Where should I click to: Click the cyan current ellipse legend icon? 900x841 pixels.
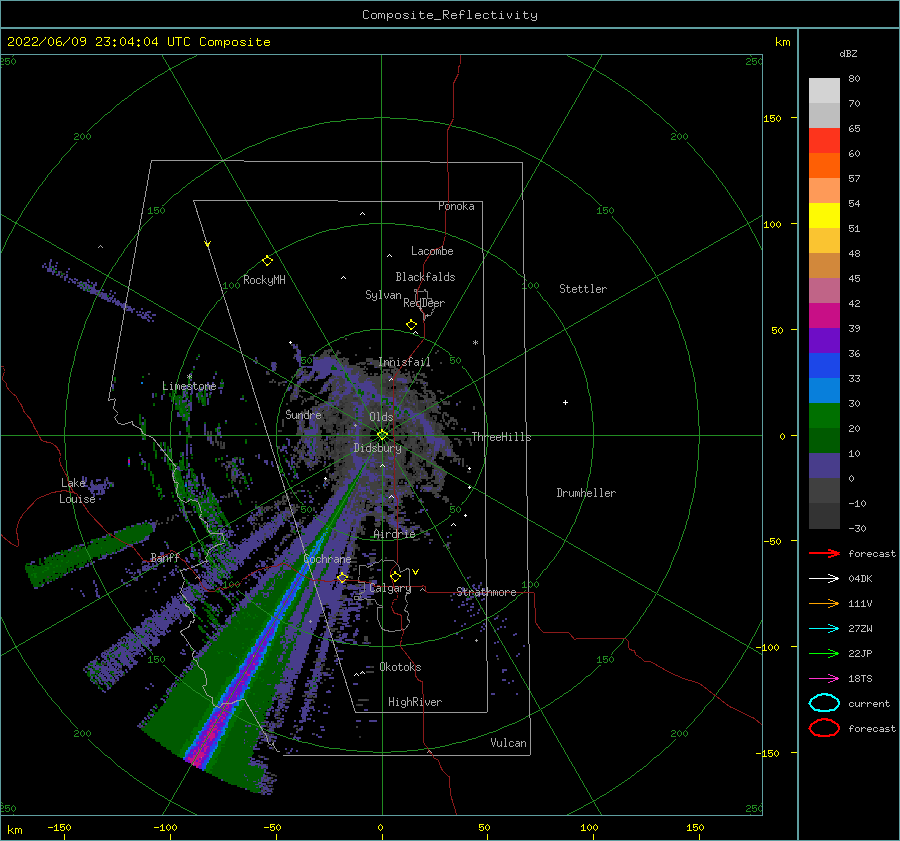(x=824, y=703)
